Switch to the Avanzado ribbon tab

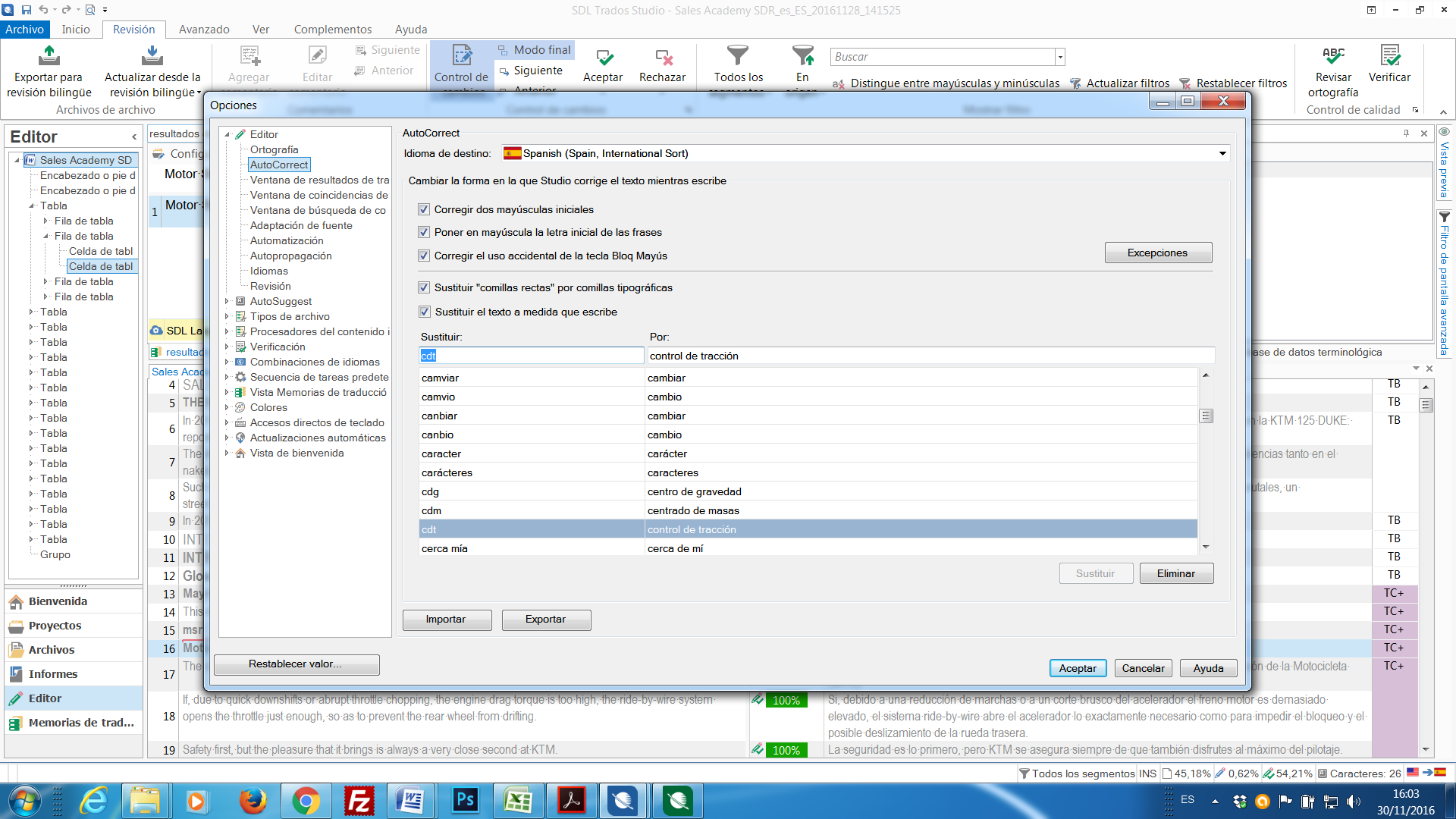204,30
